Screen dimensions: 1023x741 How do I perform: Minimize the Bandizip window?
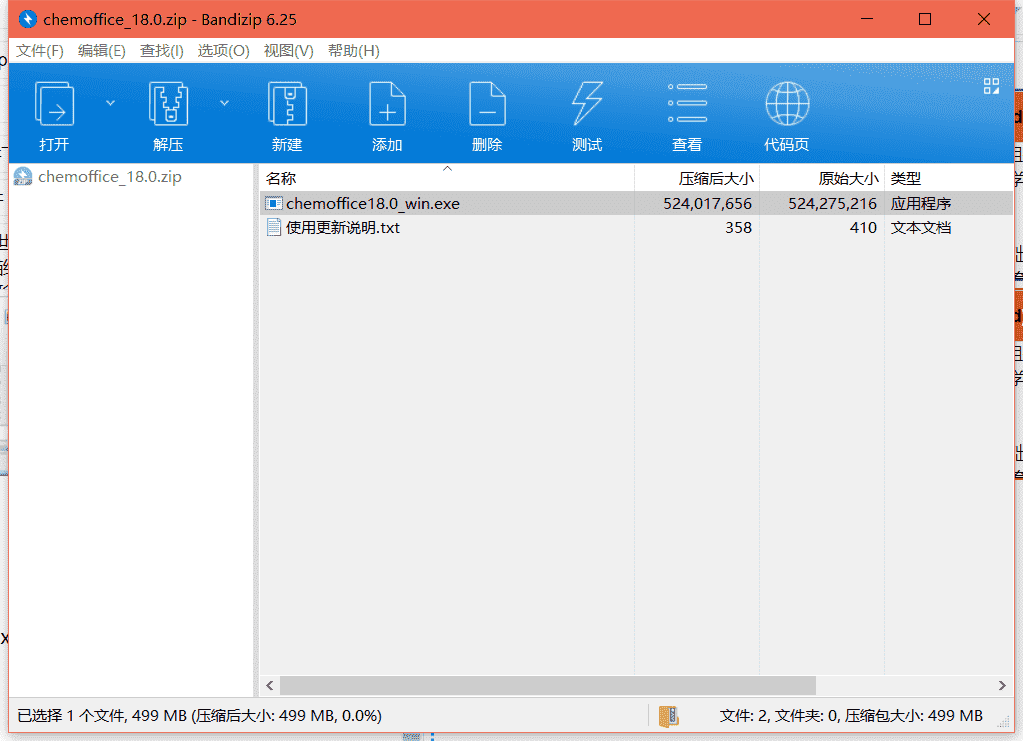pyautogui.click(x=866, y=19)
